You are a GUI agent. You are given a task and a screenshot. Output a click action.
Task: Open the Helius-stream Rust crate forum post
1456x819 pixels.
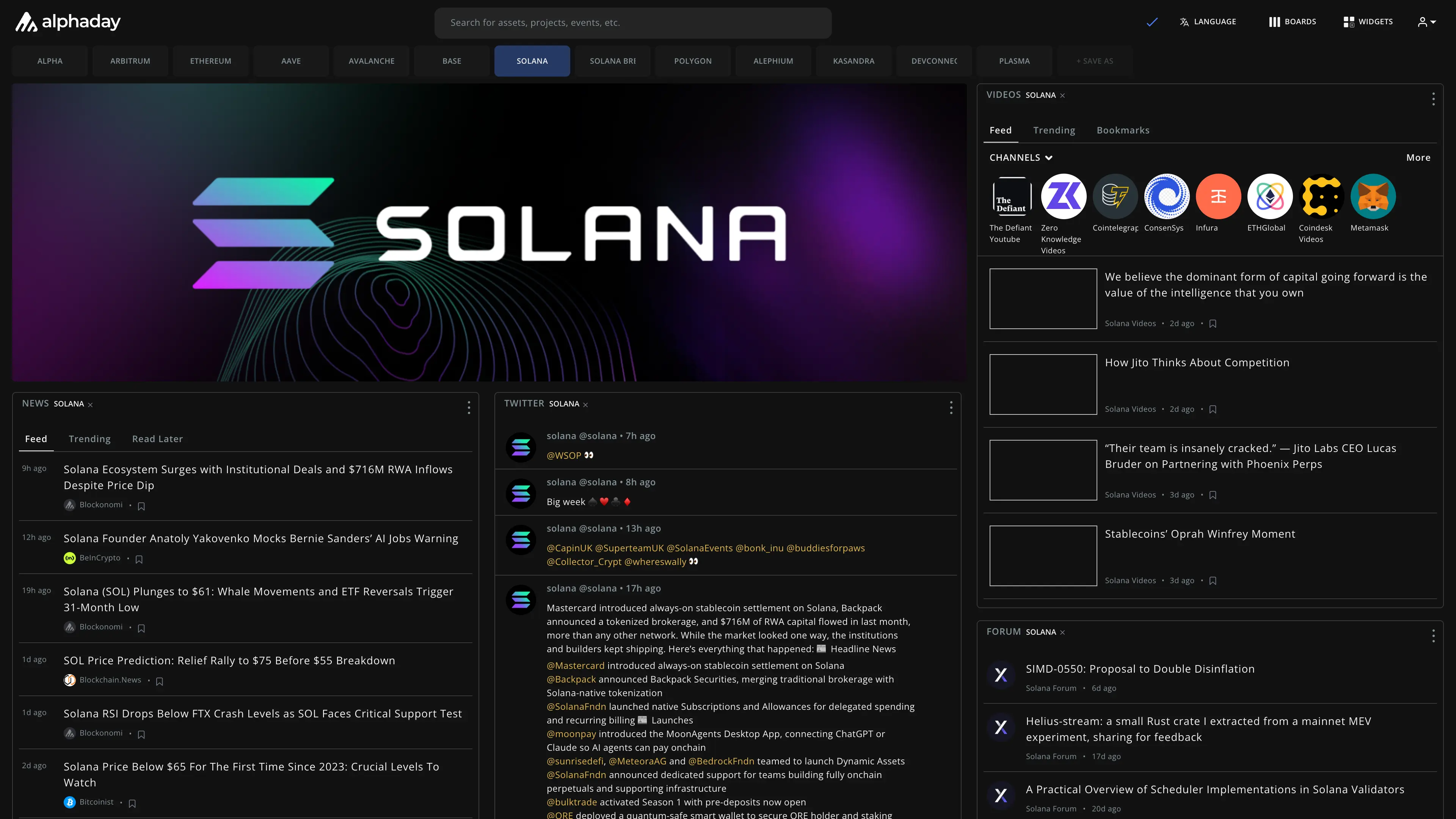(1198, 729)
